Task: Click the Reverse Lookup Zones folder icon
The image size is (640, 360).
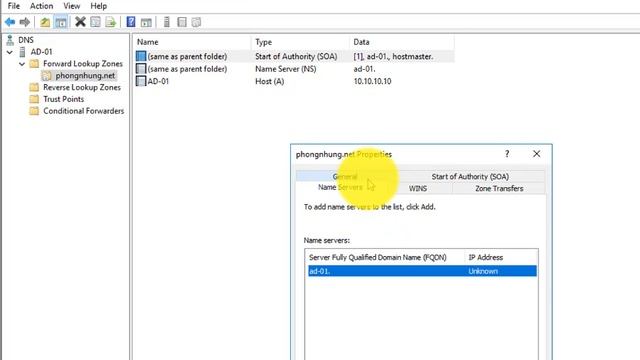Action: pos(34,87)
